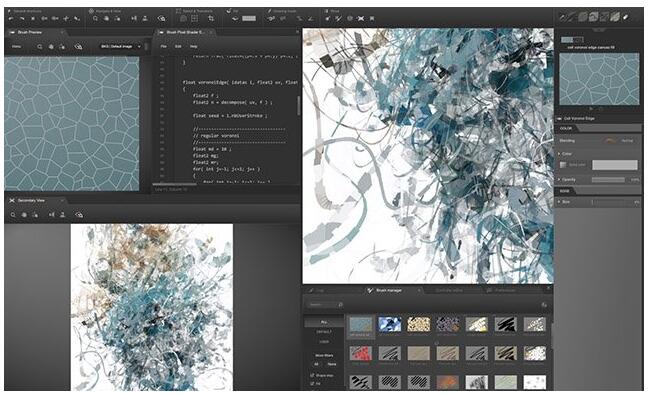Collapse the brush header handle at top right
Screen dimensions: 654x394
(599, 30)
